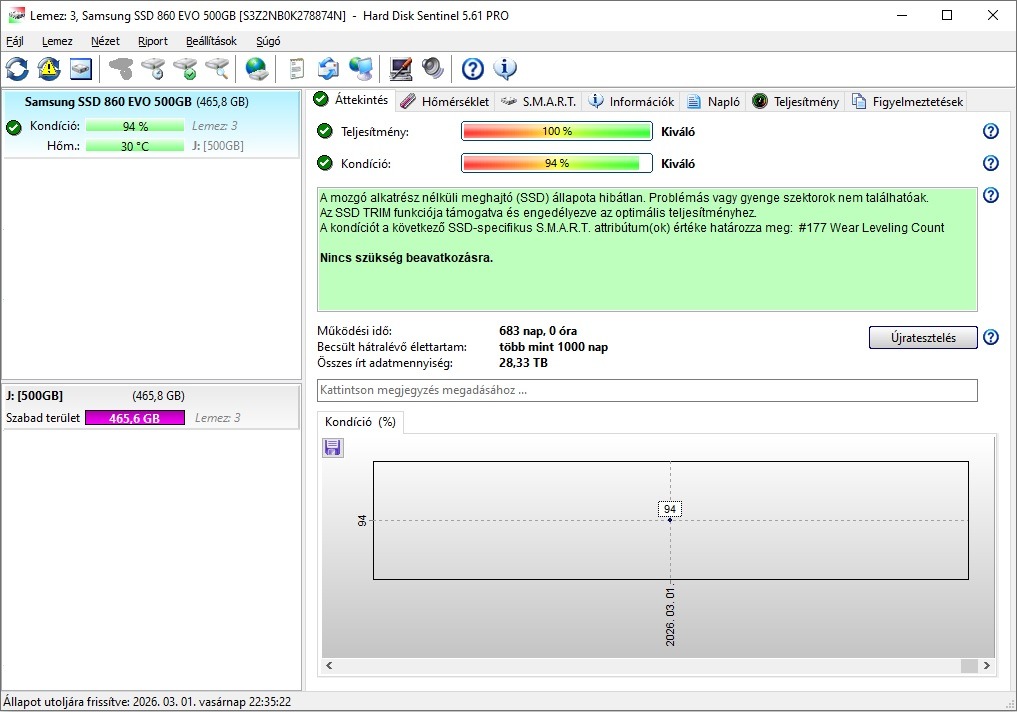The height and width of the screenshot is (712, 1017).
Task: Click the status bar Állapot utoljára frissítve text
Action: point(147,702)
